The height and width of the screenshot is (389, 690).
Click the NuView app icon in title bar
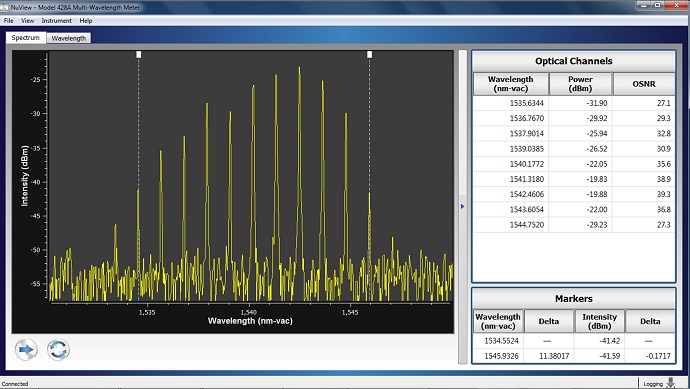[4, 7]
